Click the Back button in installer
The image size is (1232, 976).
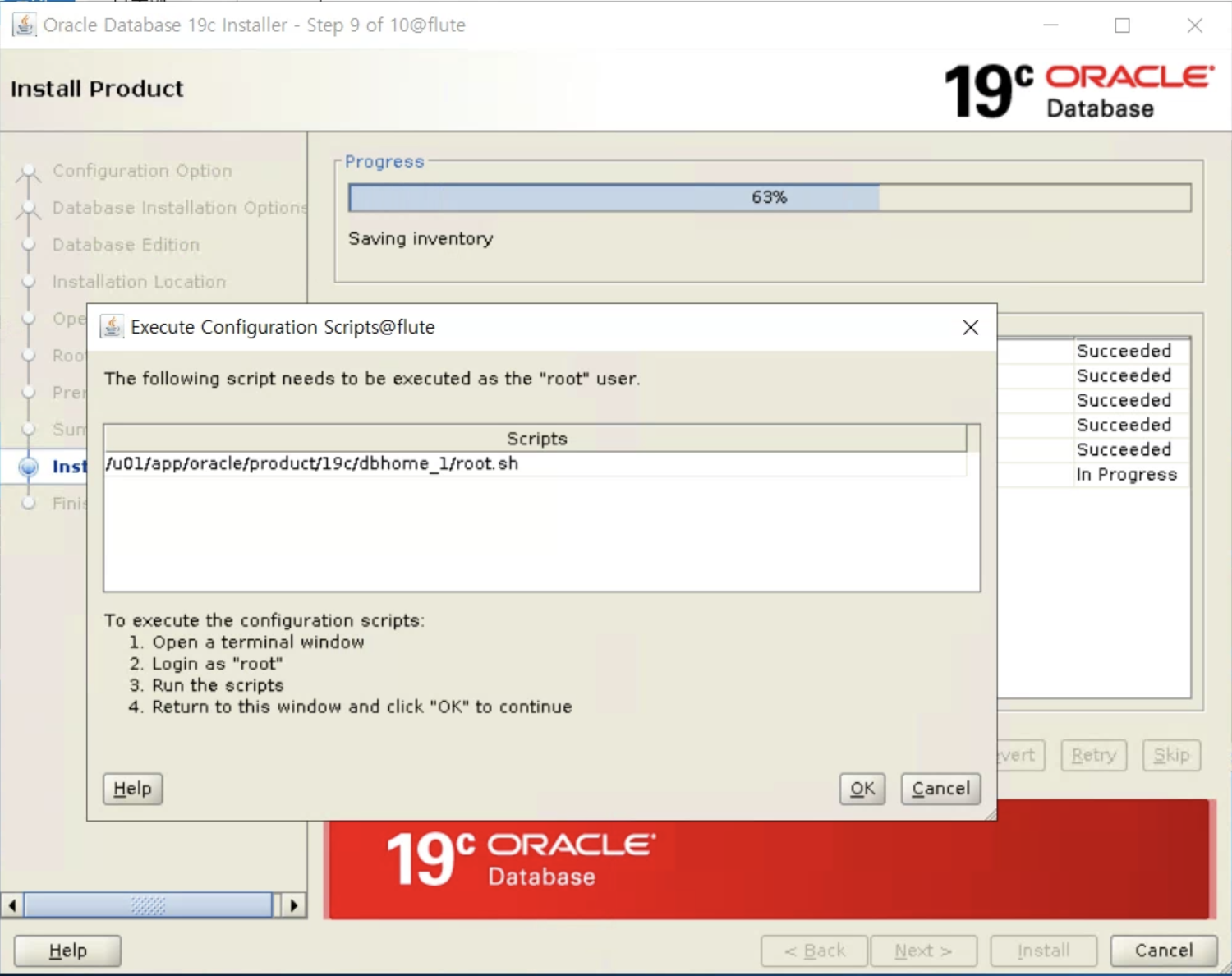click(814, 951)
